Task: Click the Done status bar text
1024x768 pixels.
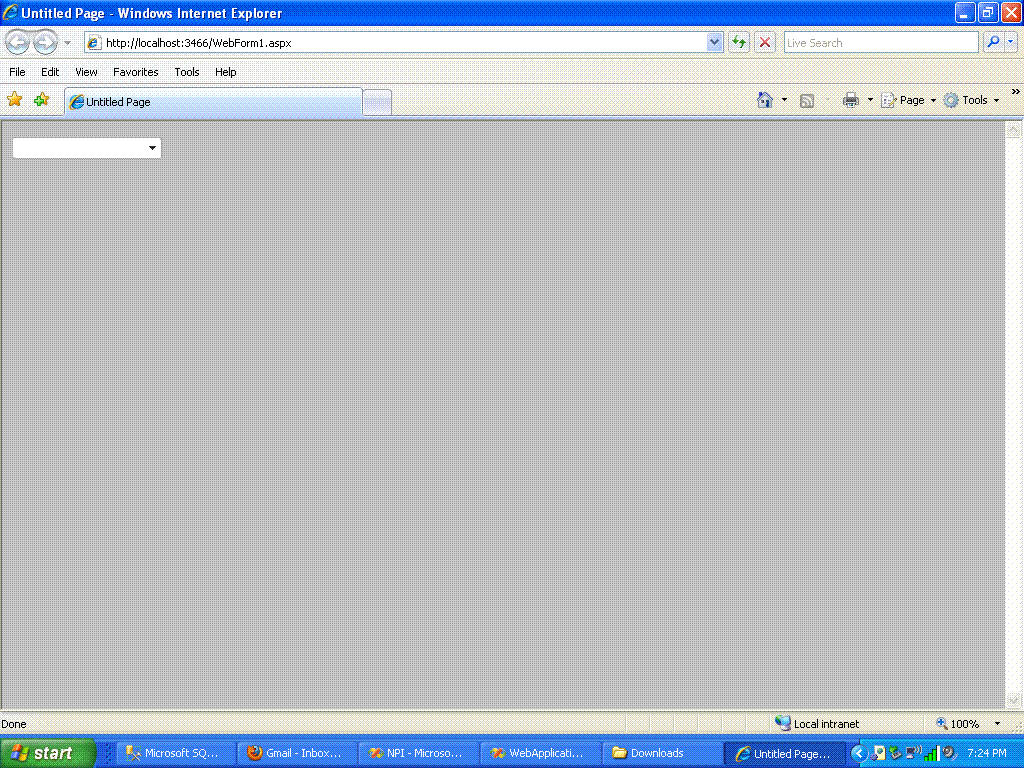Action: click(14, 724)
